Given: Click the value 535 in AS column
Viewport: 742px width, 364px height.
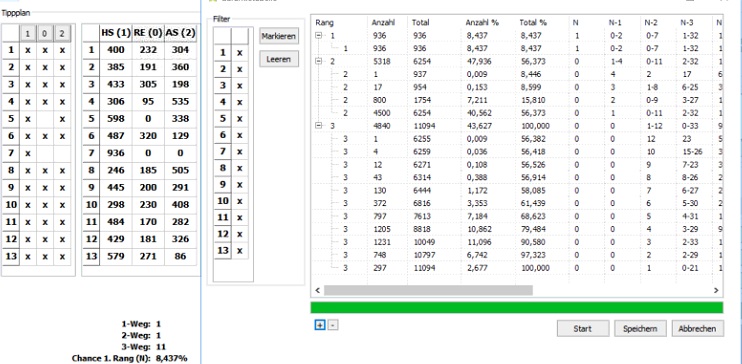Looking at the screenshot, I should pyautogui.click(x=180, y=101).
